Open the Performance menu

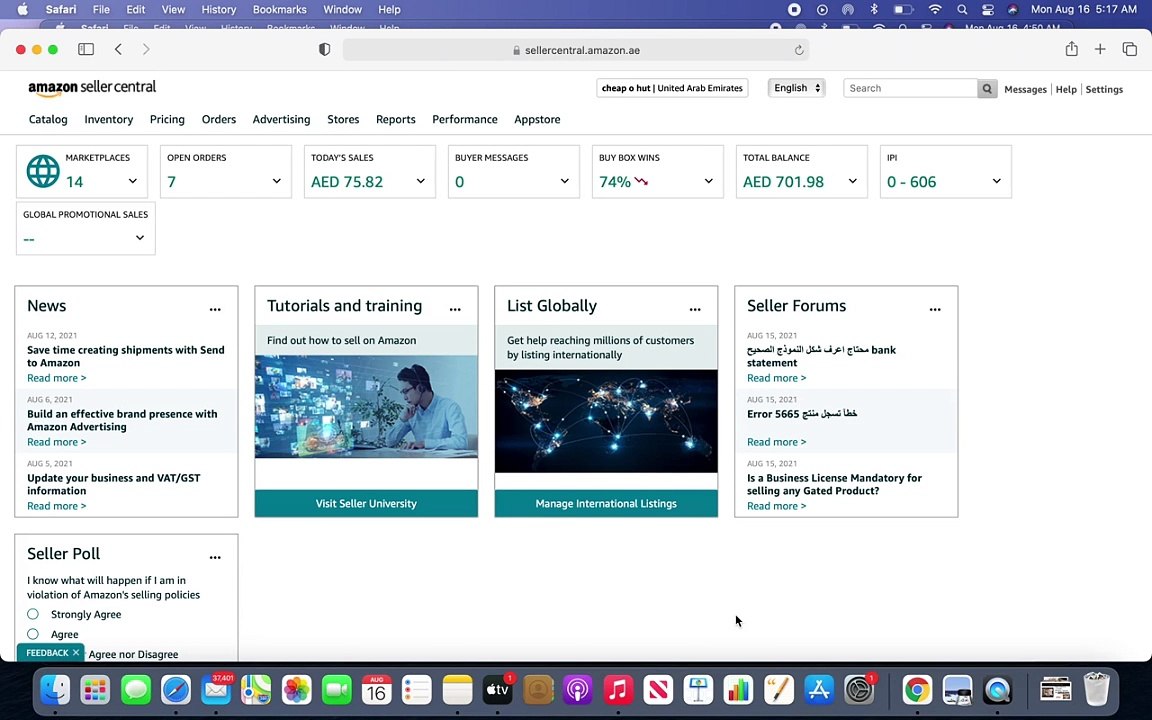464,119
